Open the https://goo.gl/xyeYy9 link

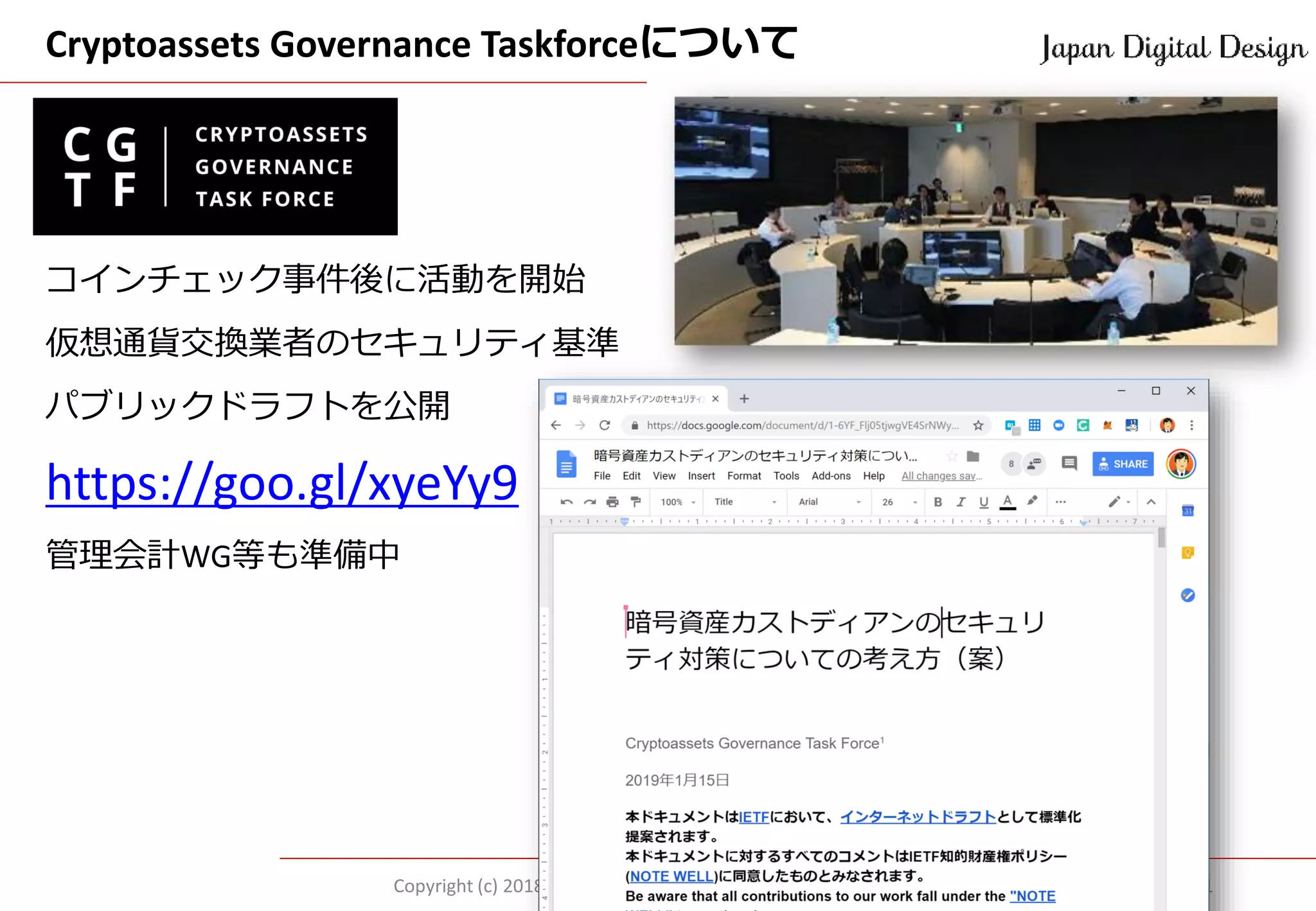pyautogui.click(x=281, y=483)
